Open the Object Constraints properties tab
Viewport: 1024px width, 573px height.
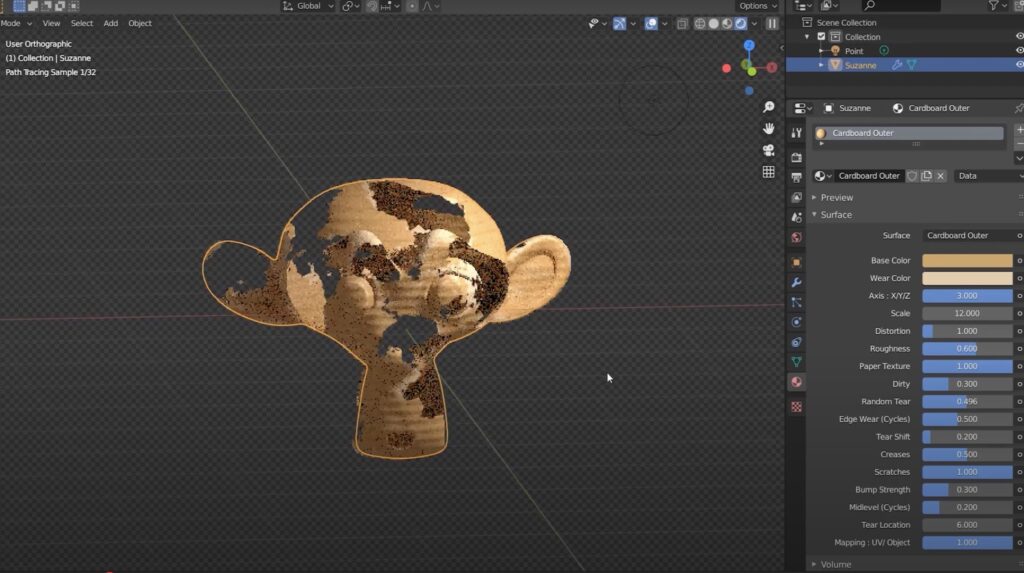tap(796, 342)
